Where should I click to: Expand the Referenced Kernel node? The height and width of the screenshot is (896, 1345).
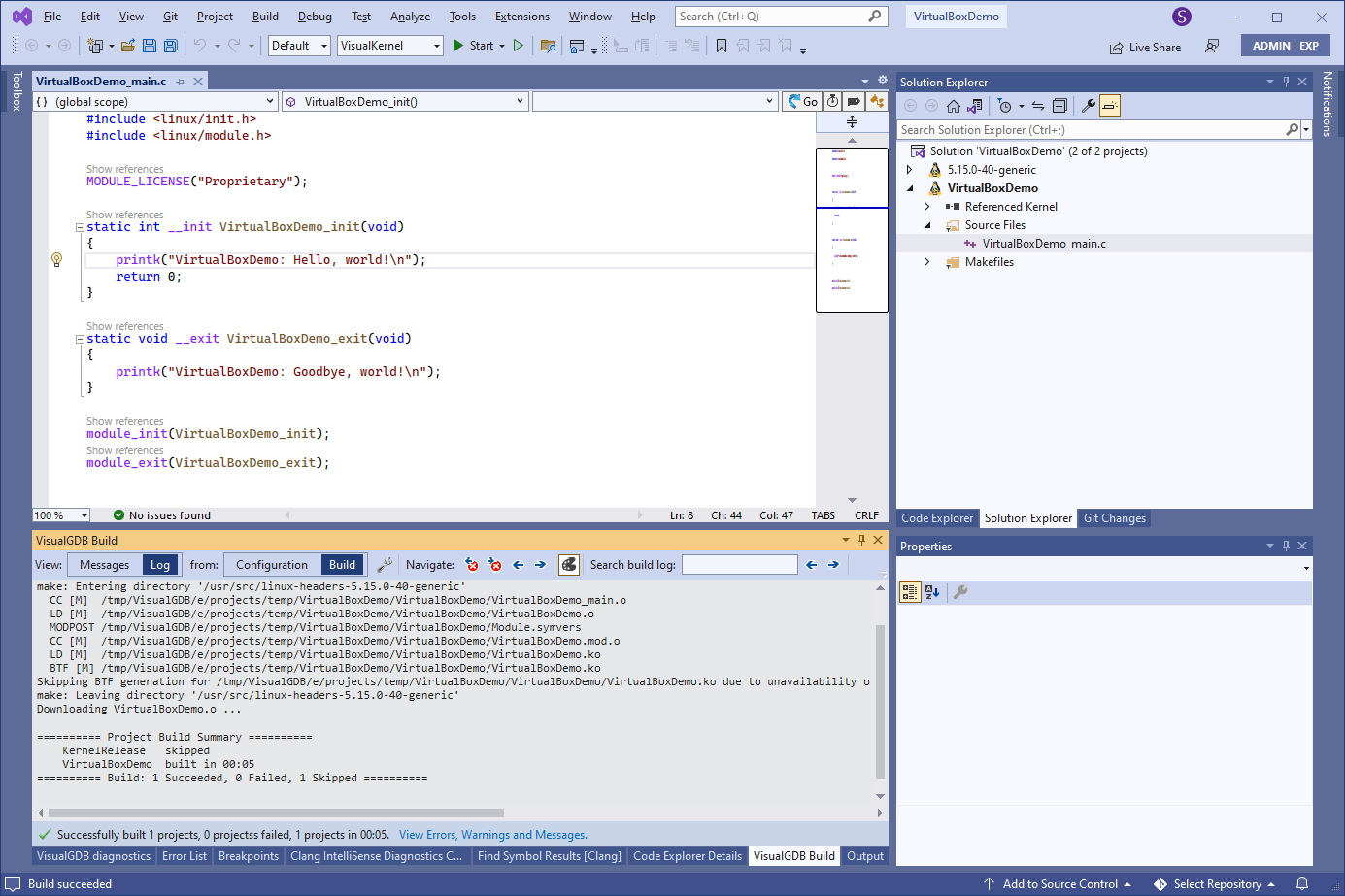coord(927,207)
